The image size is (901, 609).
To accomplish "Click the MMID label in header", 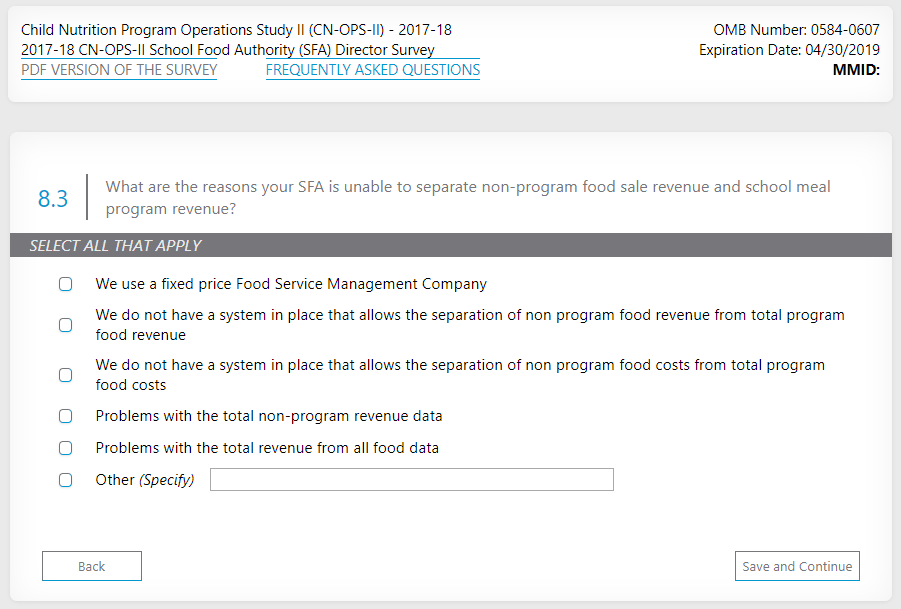I will click(x=855, y=70).
